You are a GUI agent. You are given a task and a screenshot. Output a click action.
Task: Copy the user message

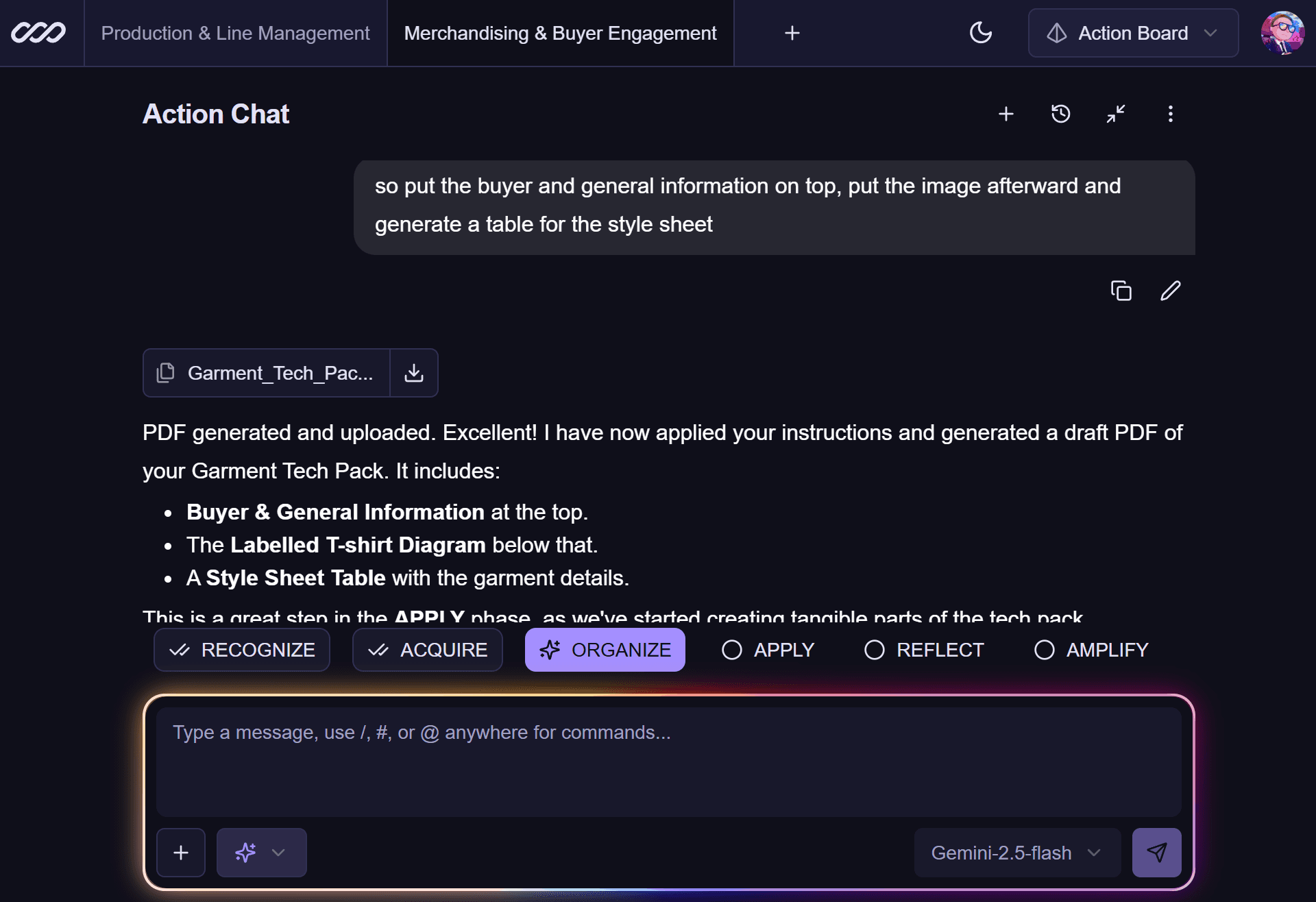click(x=1121, y=291)
